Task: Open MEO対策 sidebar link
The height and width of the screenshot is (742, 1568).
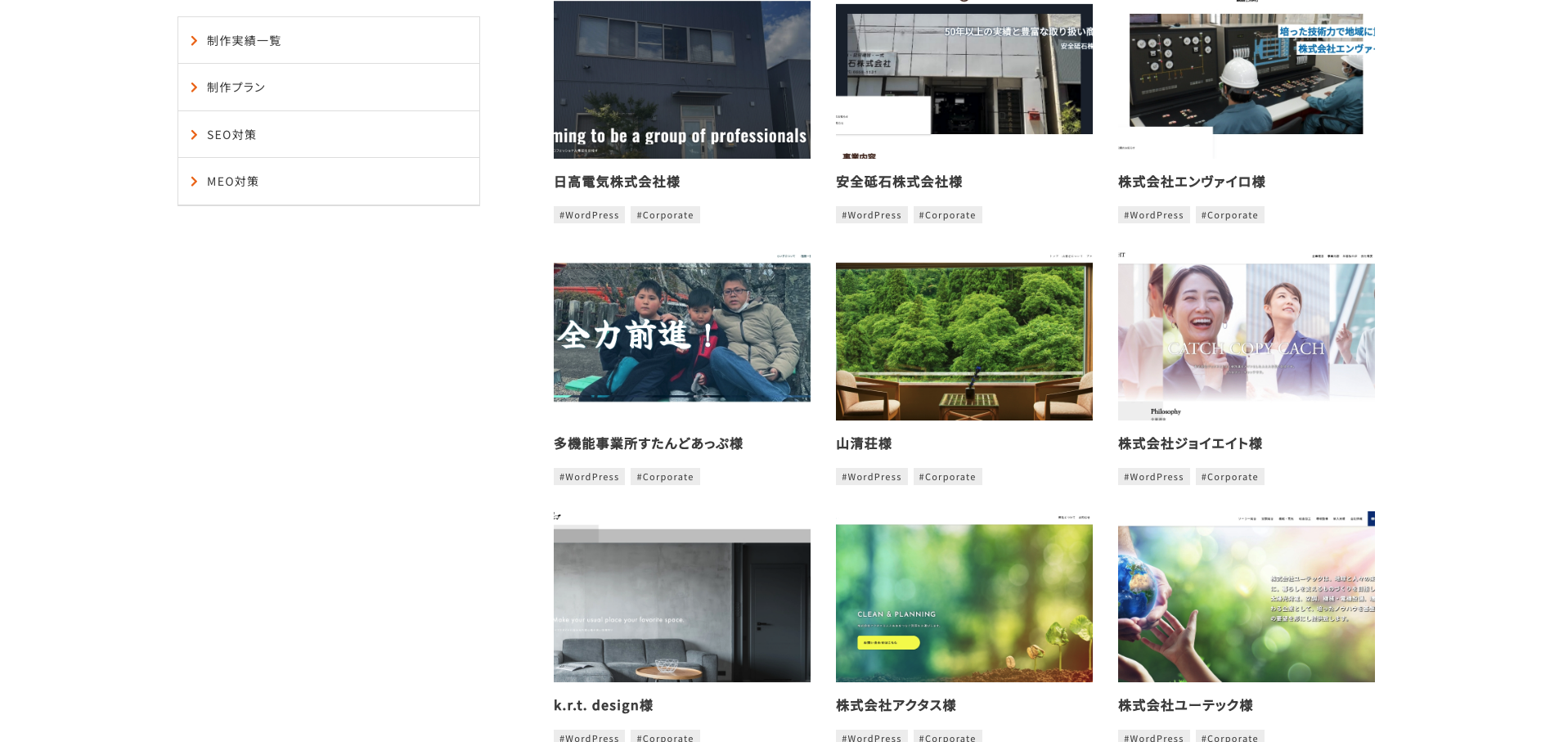Action: coord(231,181)
